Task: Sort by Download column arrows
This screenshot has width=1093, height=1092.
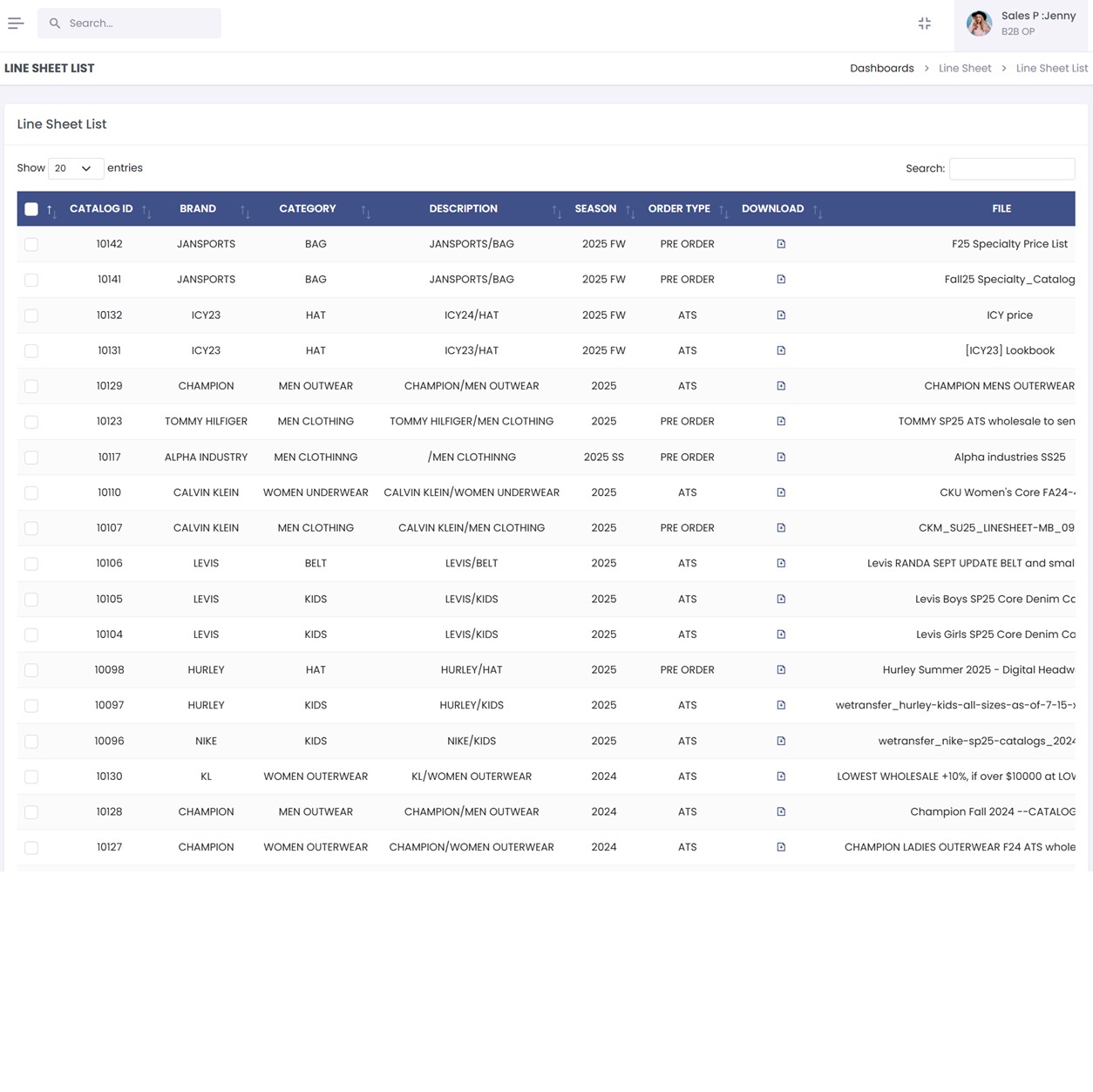Action: pyautogui.click(x=818, y=210)
